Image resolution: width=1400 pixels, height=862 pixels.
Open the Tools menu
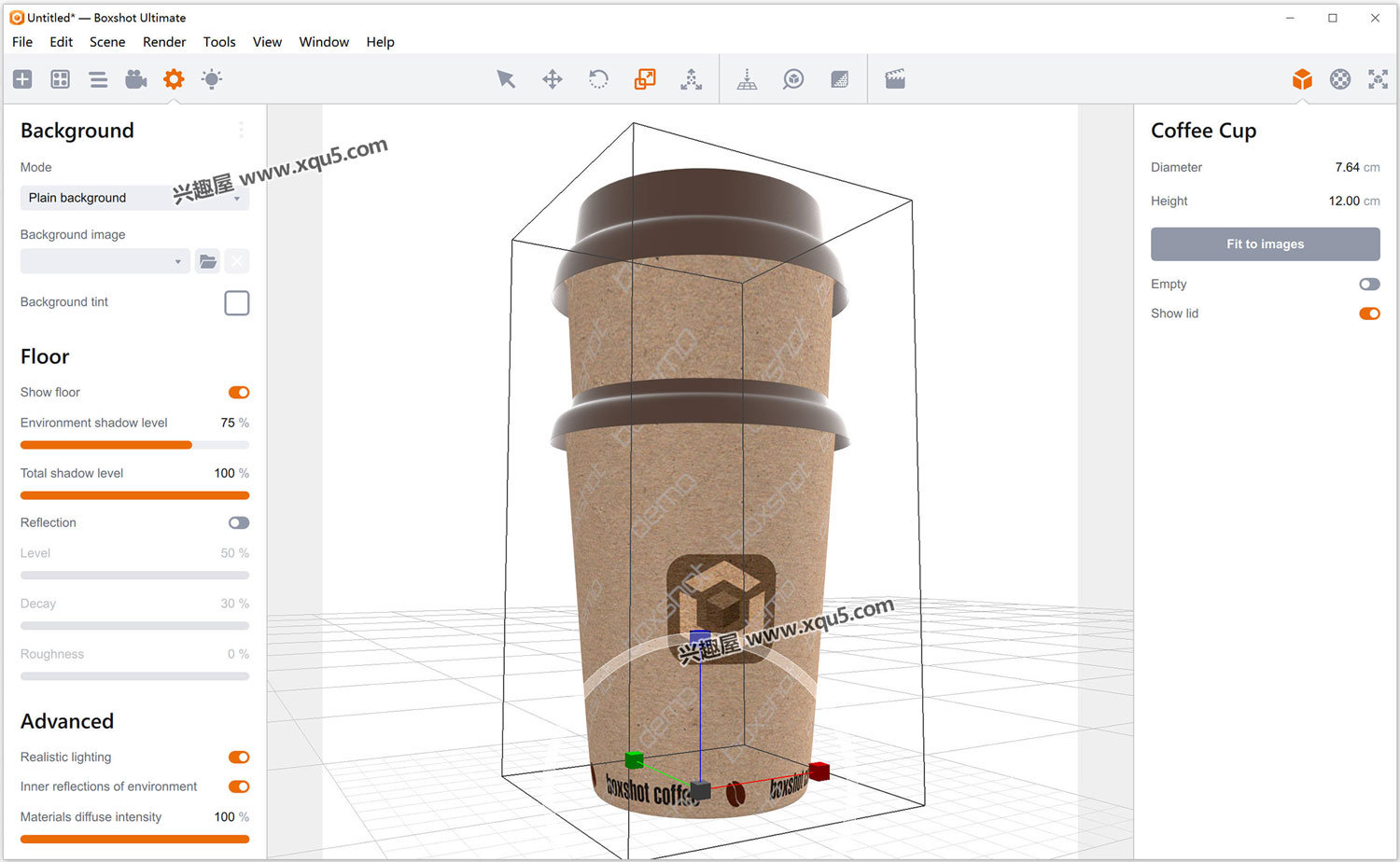point(219,42)
